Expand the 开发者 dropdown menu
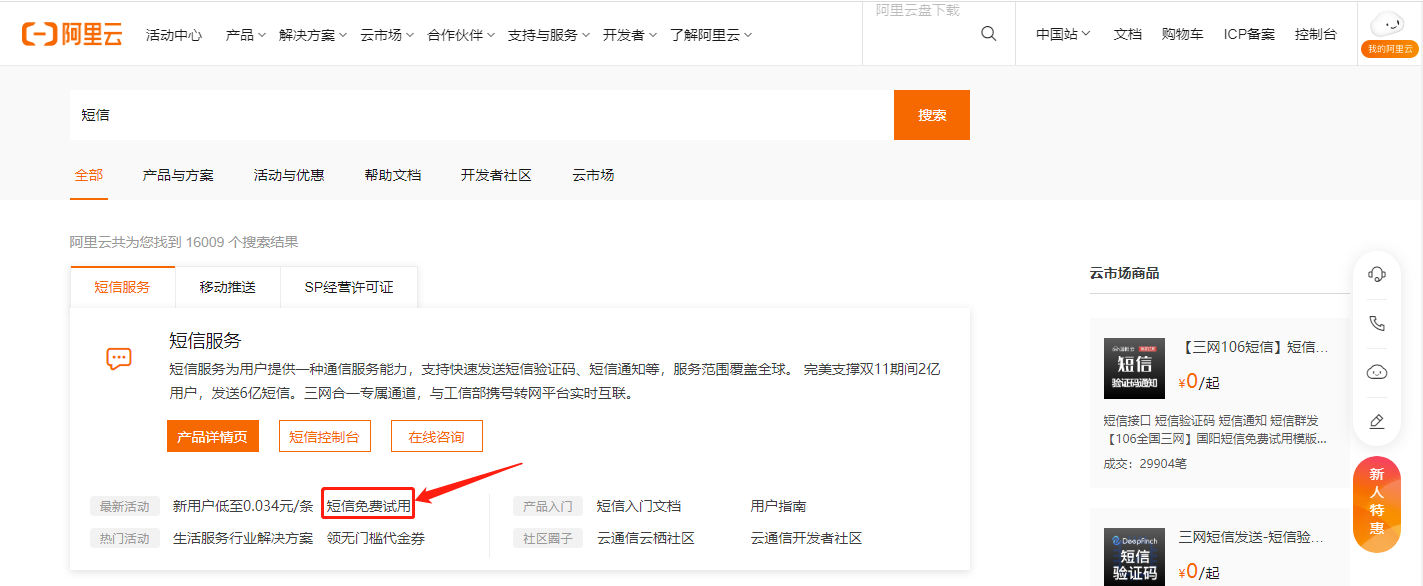This screenshot has height=586, width=1423. pos(630,34)
